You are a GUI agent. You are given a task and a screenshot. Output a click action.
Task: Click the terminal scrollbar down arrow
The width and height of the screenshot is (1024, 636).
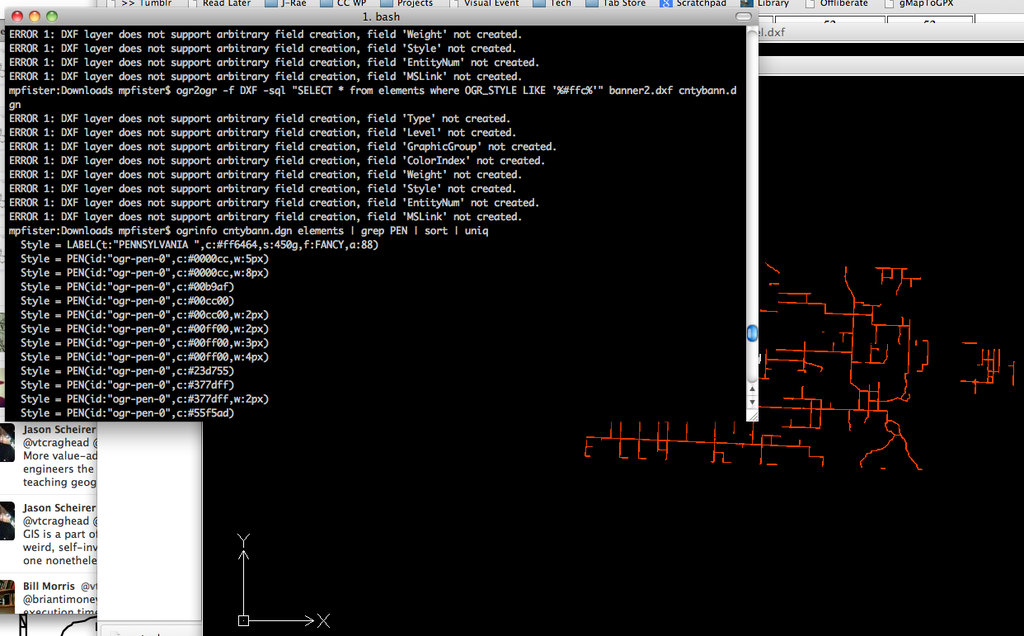tap(752, 402)
